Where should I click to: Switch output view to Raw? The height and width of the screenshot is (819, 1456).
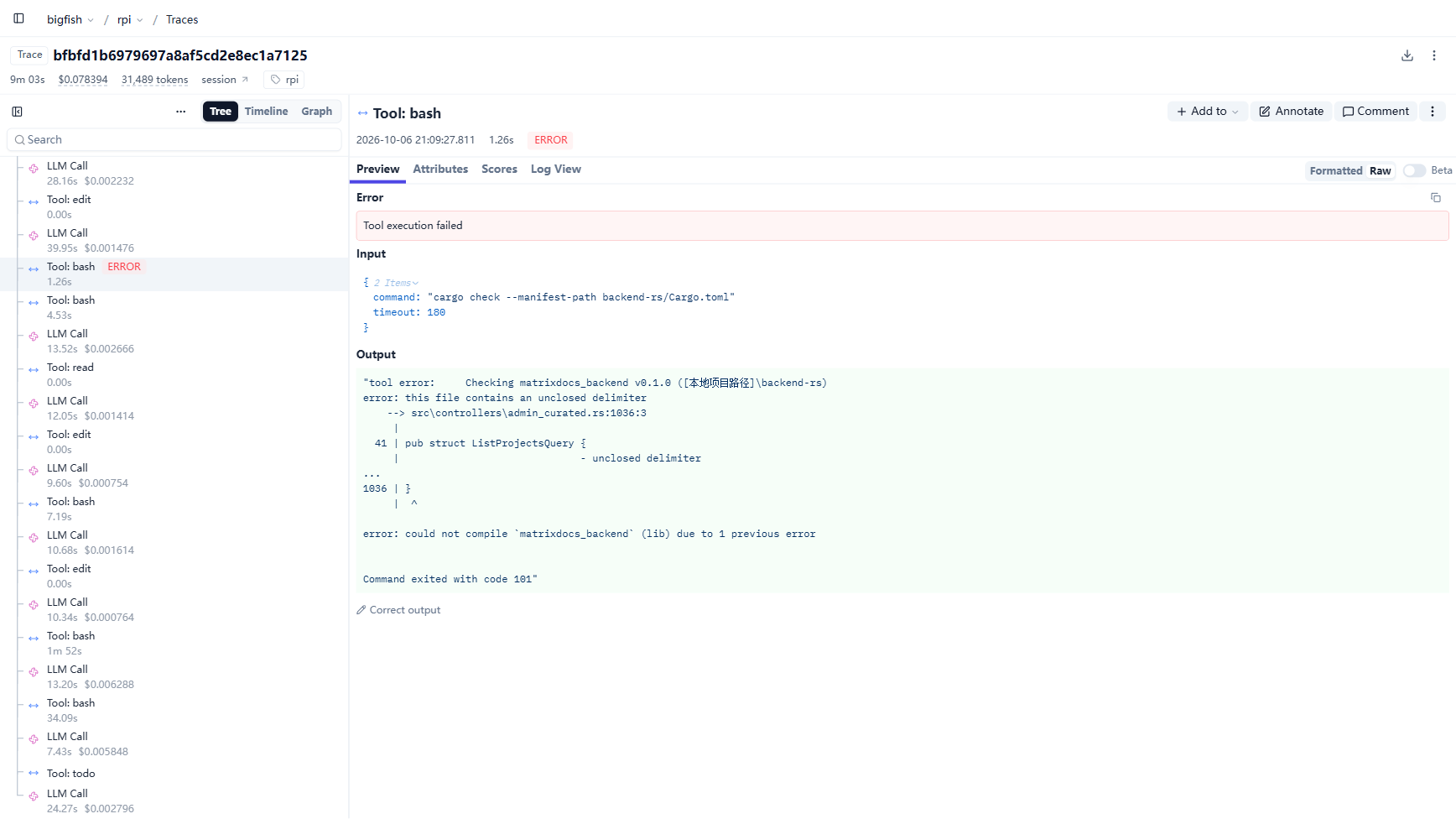click(x=1380, y=171)
